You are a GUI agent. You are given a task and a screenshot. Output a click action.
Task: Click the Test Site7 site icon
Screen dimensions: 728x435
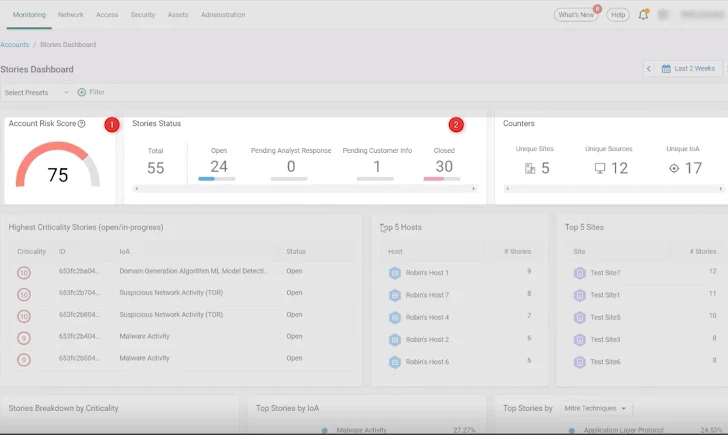(579, 272)
